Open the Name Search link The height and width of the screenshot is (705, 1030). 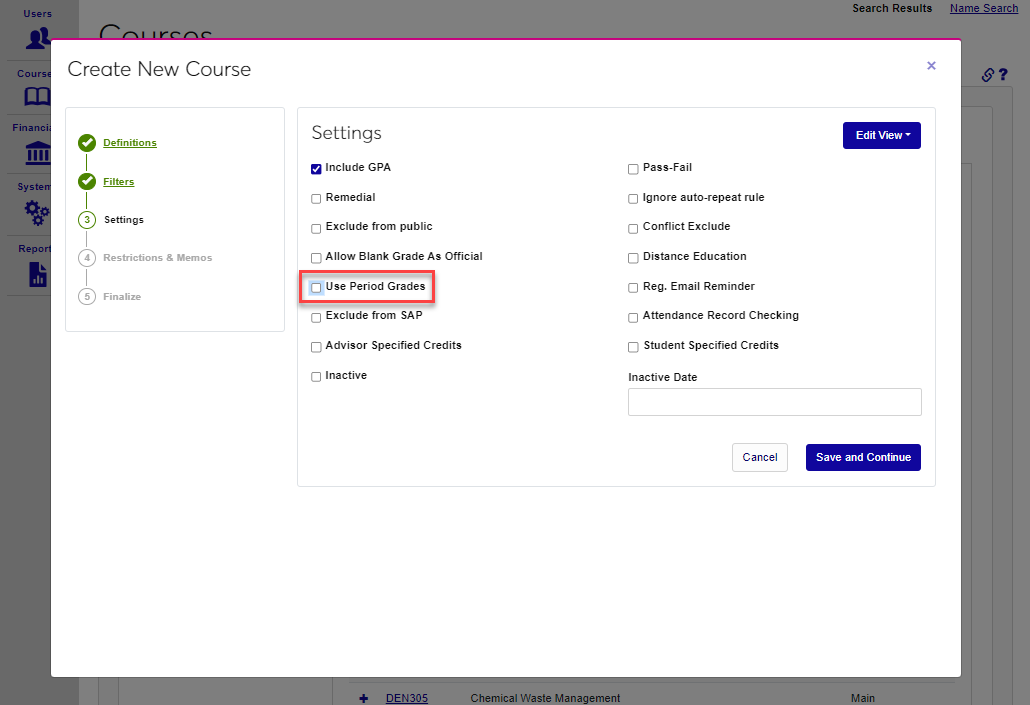[x=983, y=8]
